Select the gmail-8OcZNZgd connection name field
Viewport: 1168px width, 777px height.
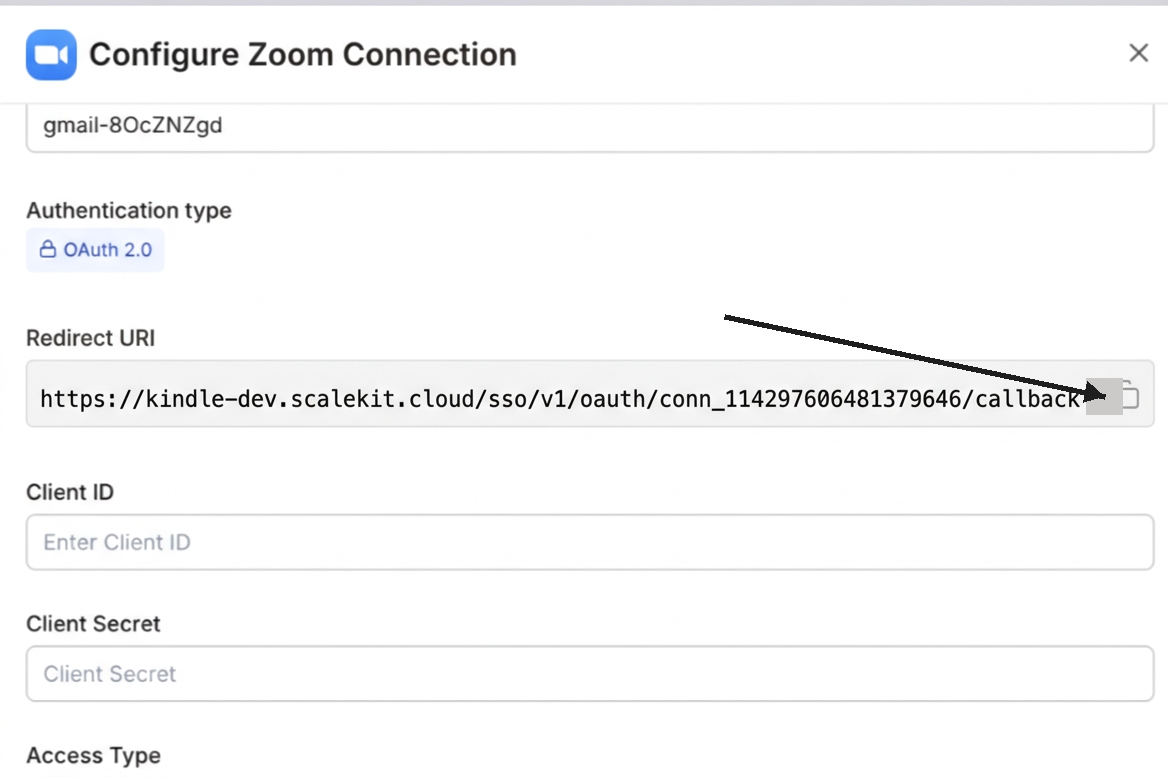coord(590,127)
